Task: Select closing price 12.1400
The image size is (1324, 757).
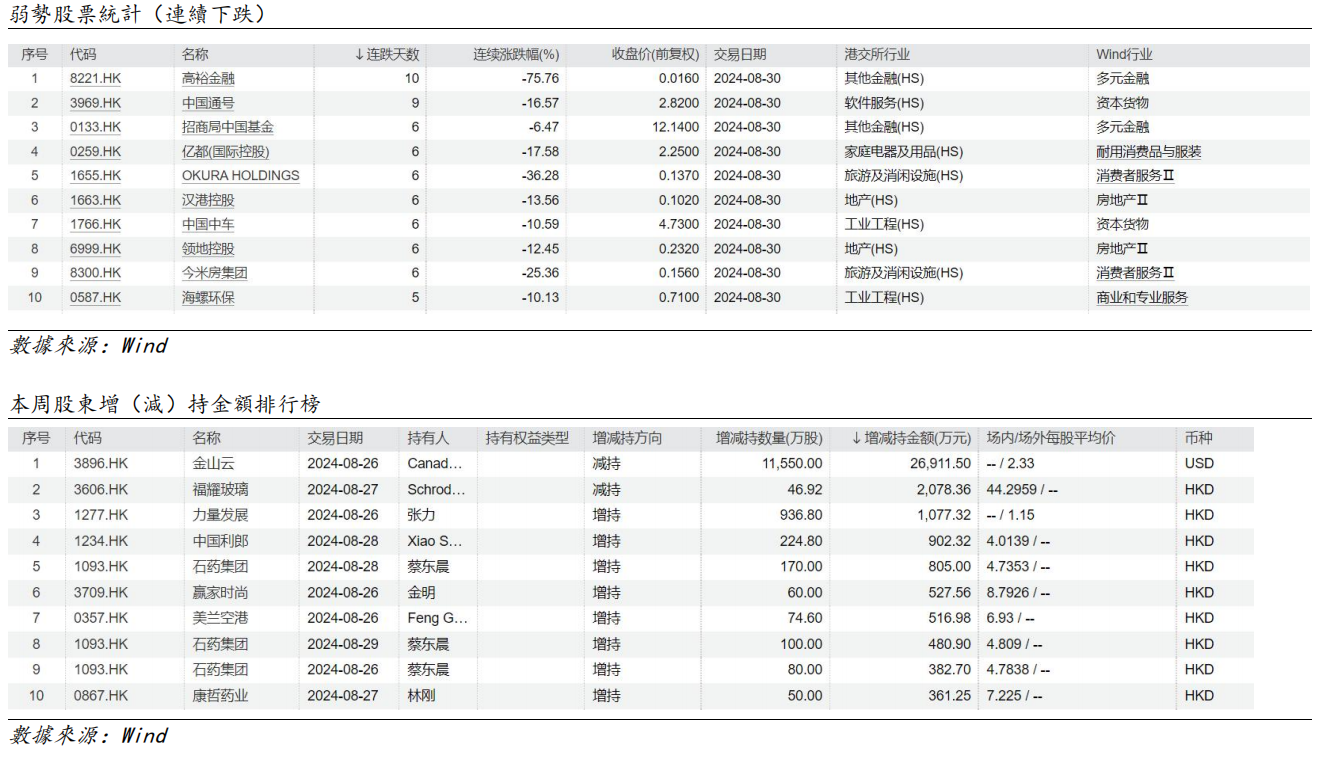Action: point(675,127)
